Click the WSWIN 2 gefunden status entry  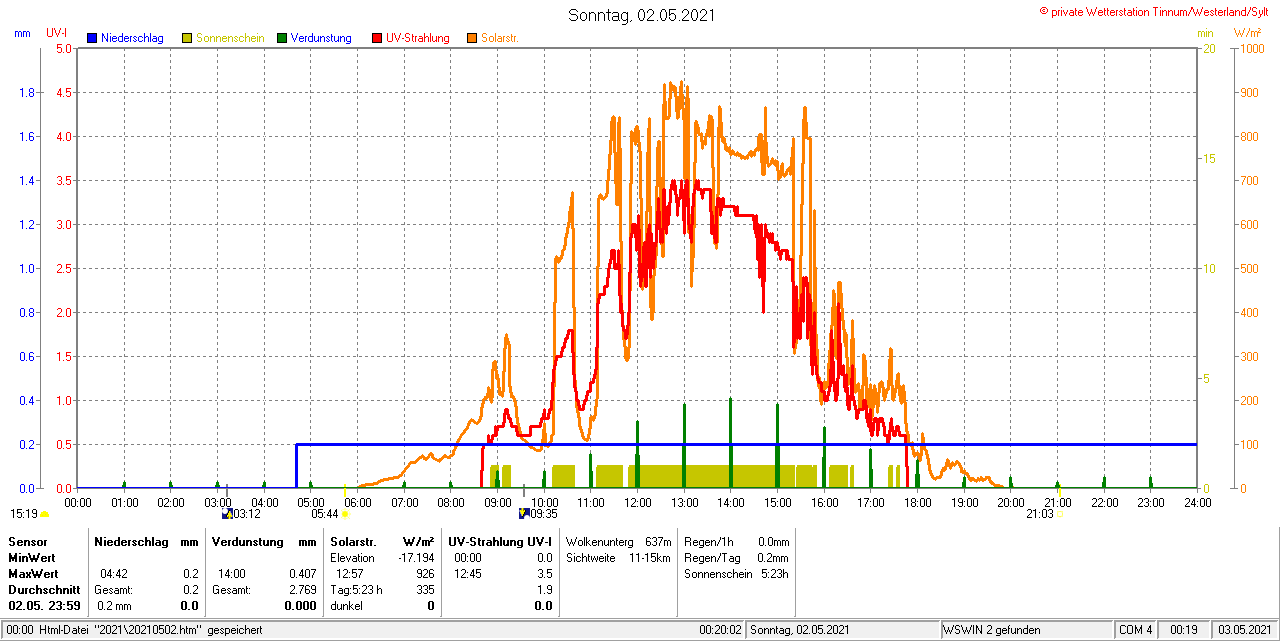click(993, 630)
